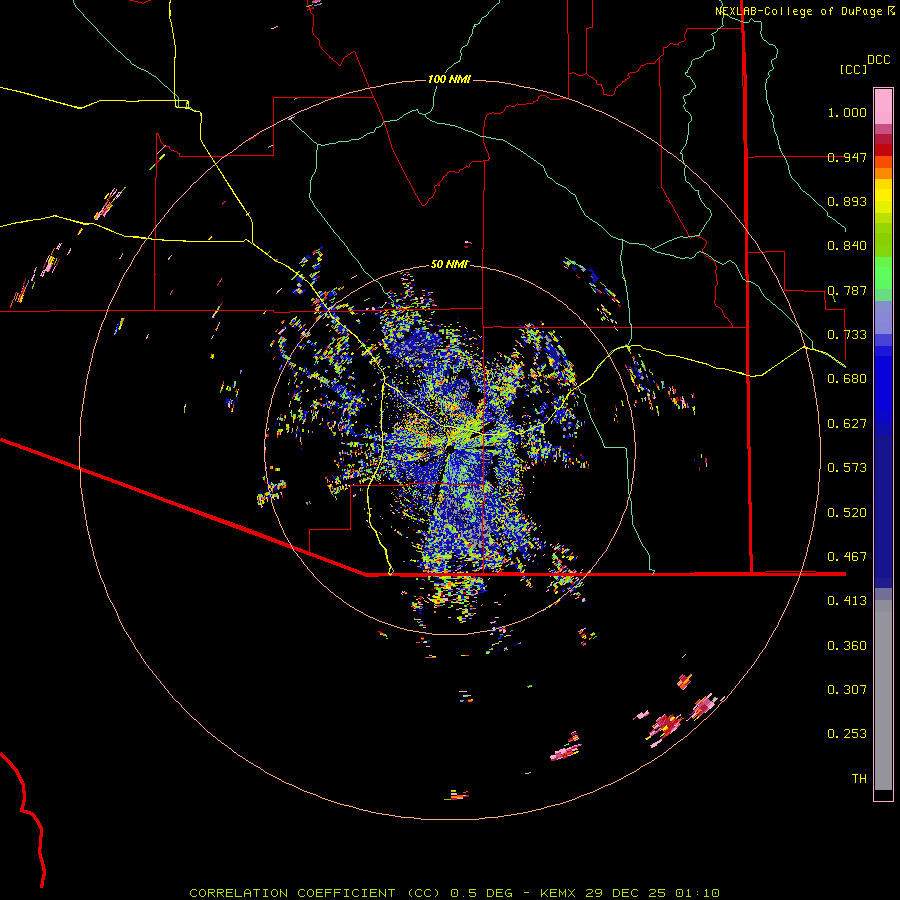
Task: Click the 0.893 scale value
Action: (x=847, y=201)
